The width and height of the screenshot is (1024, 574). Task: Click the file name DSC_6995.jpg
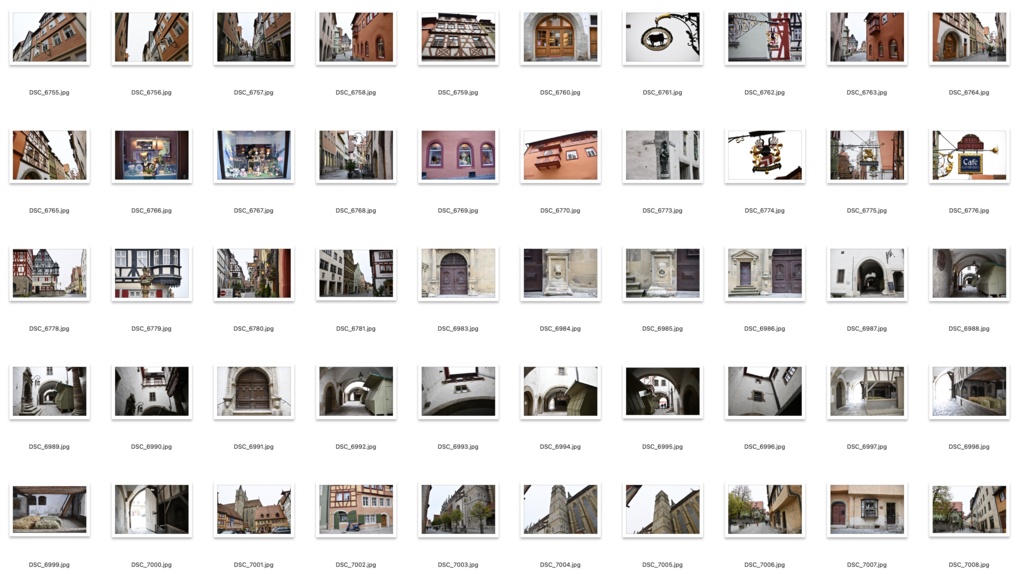click(x=663, y=447)
